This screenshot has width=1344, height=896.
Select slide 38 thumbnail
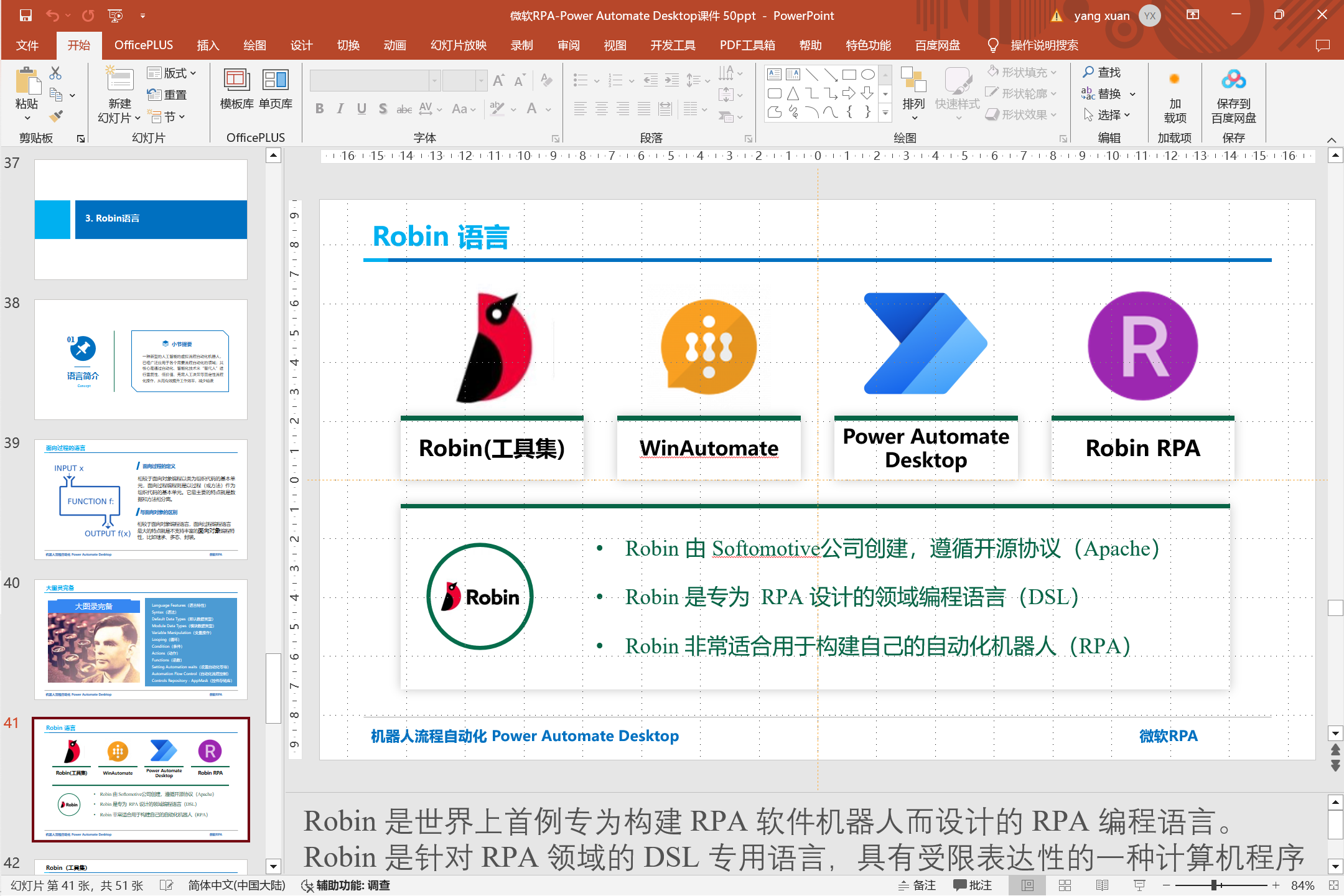[x=141, y=360]
